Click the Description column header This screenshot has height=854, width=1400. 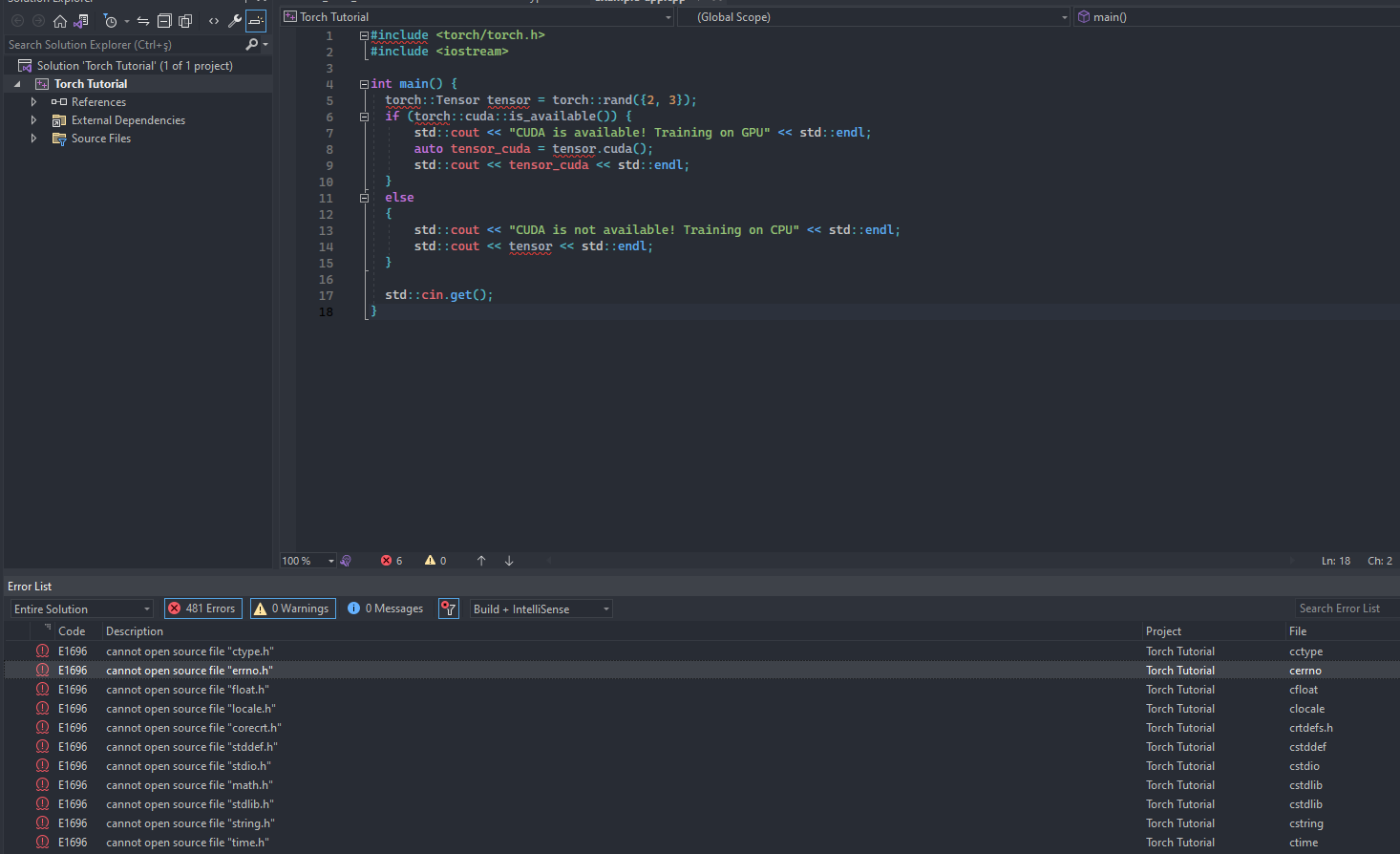(135, 631)
